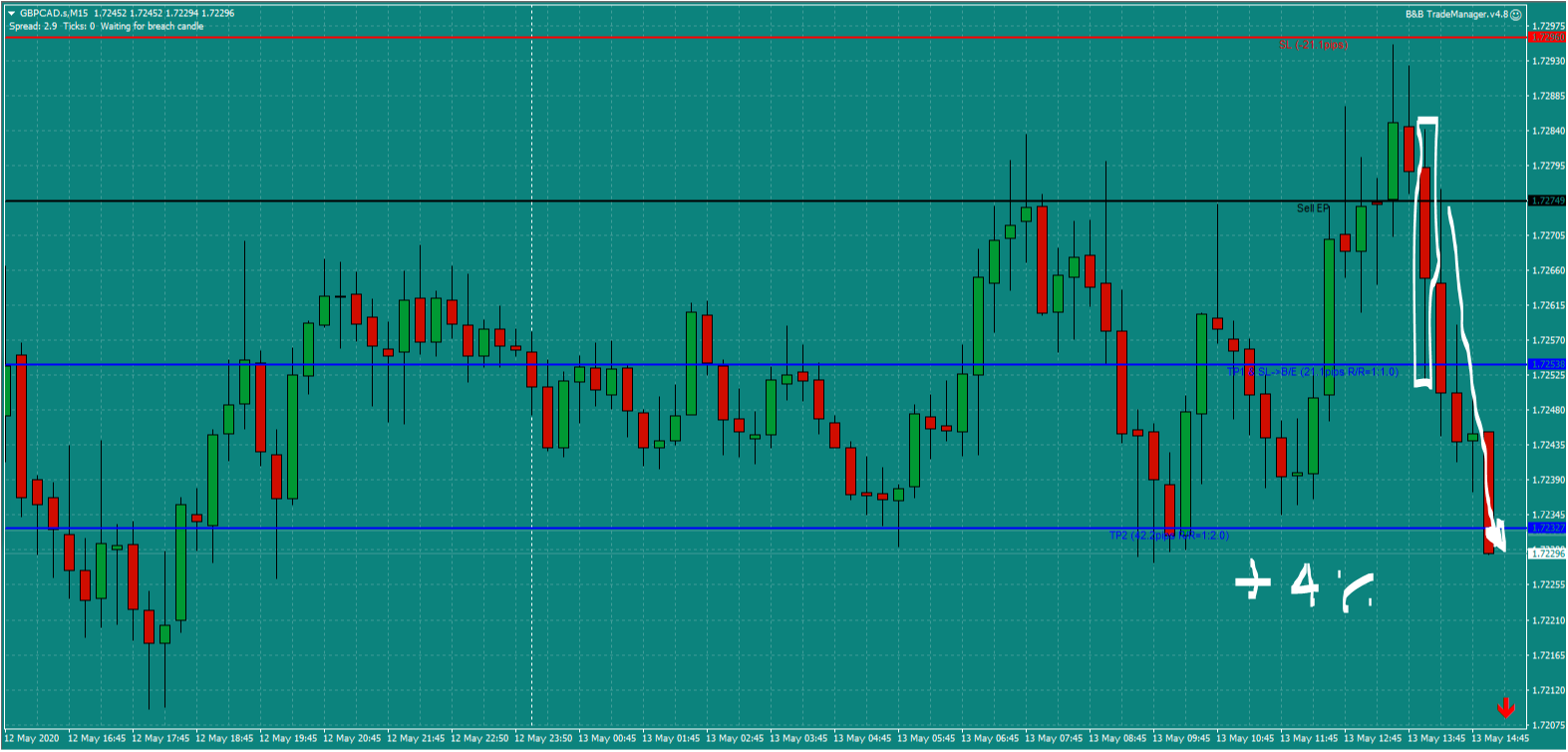Click the '13 May 08:45' time axis label

[1117, 738]
